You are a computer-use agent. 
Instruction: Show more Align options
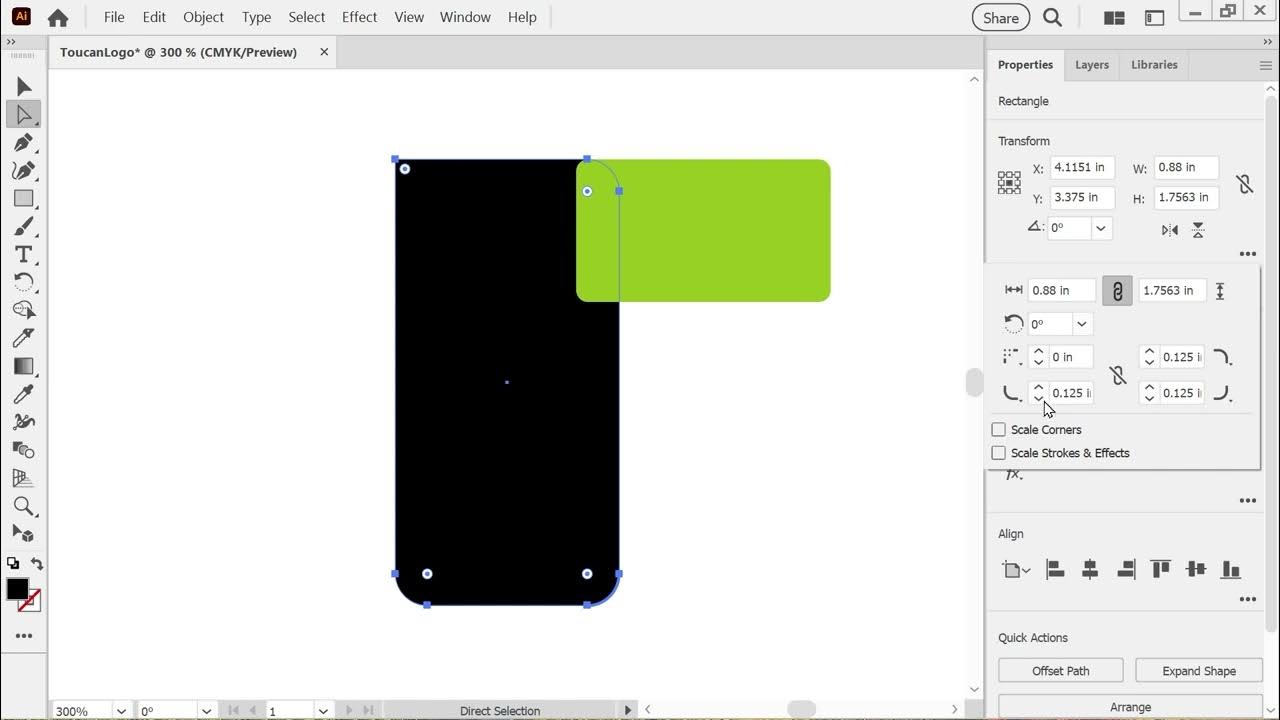point(1247,600)
